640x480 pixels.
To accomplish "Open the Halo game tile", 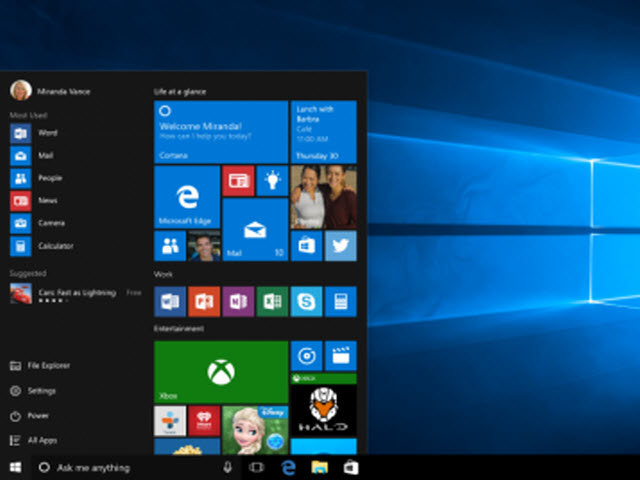I will click(x=323, y=410).
